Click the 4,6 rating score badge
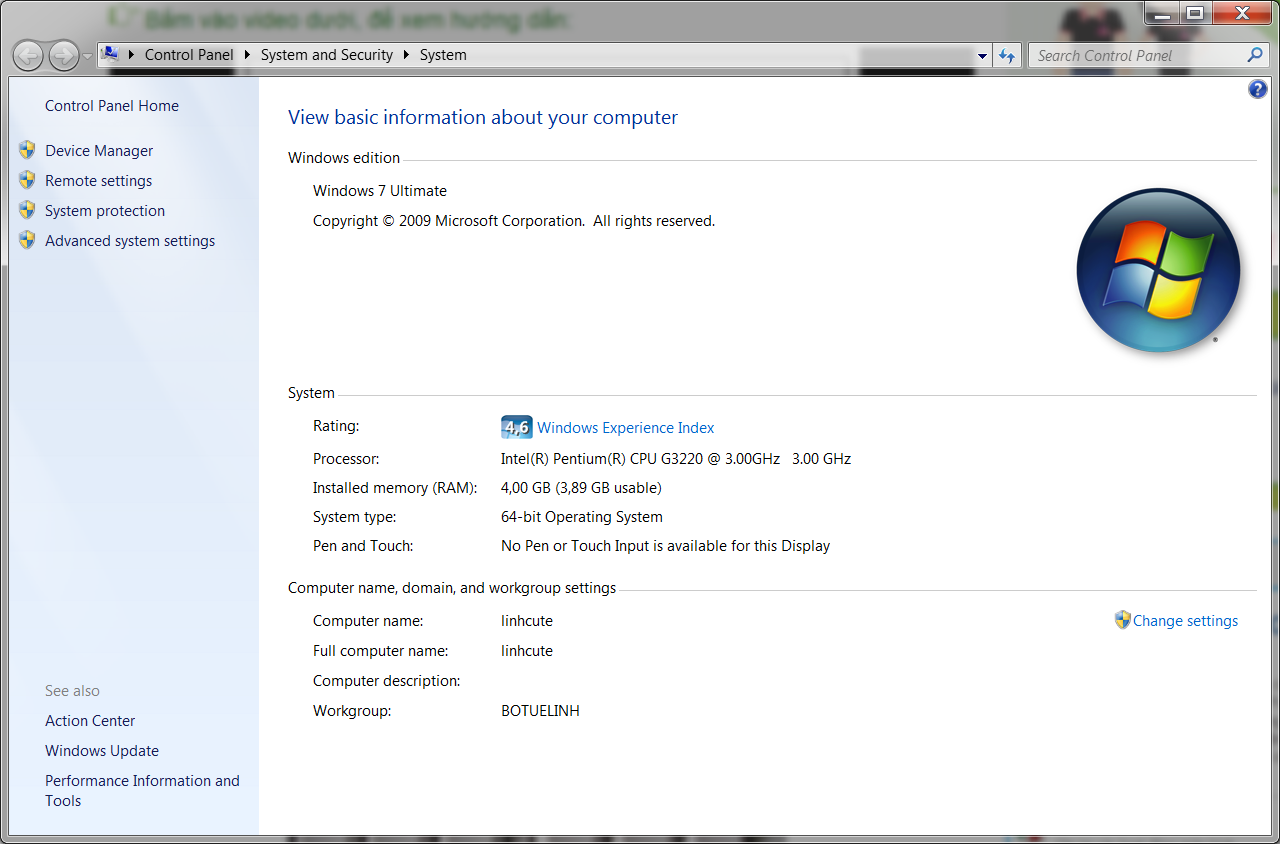The image size is (1280, 844). click(516, 428)
